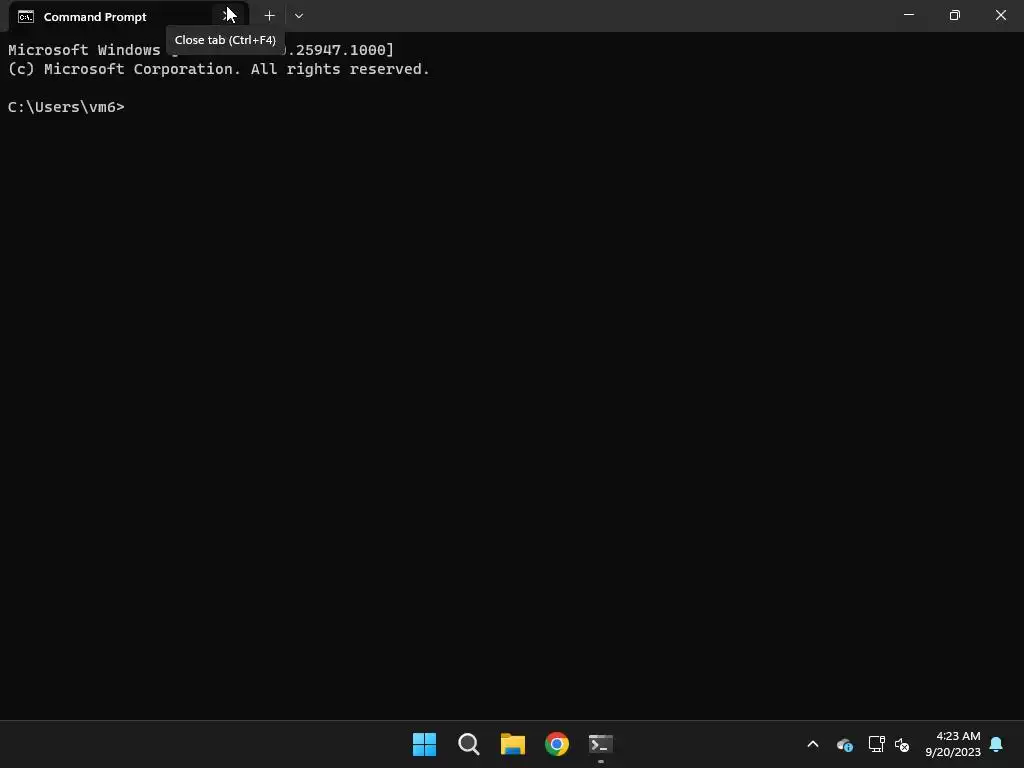
Task: Minimize the terminal window
Action: [908, 15]
